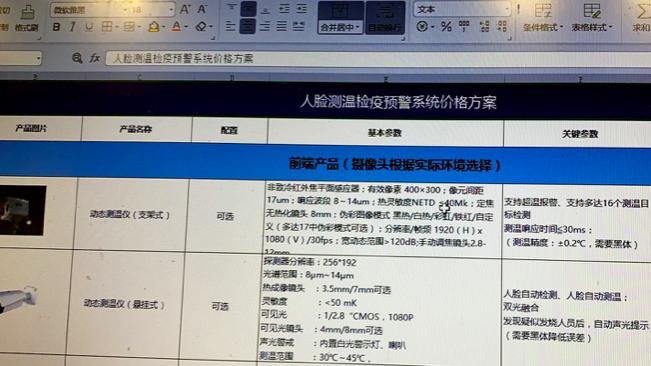Toggle italic formatting with the I icon

73,27
